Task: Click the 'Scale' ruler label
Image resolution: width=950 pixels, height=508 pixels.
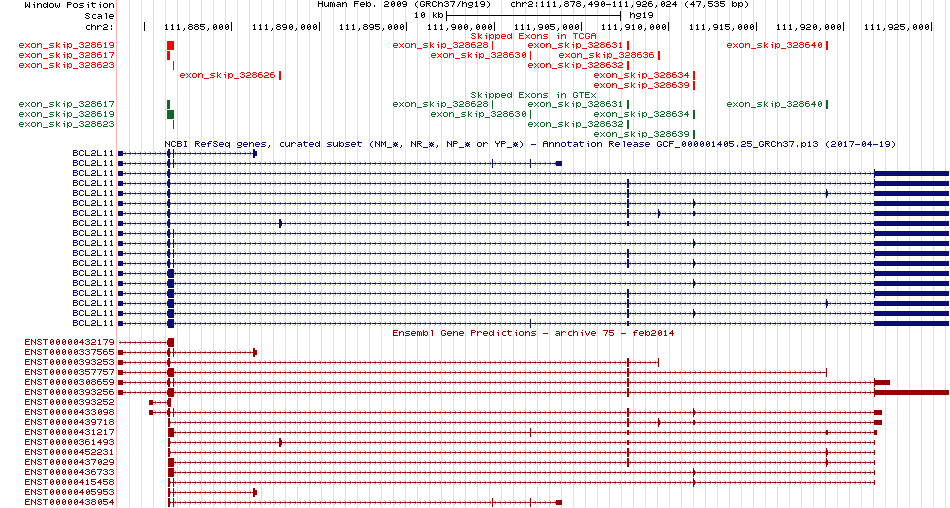Action: pos(99,16)
